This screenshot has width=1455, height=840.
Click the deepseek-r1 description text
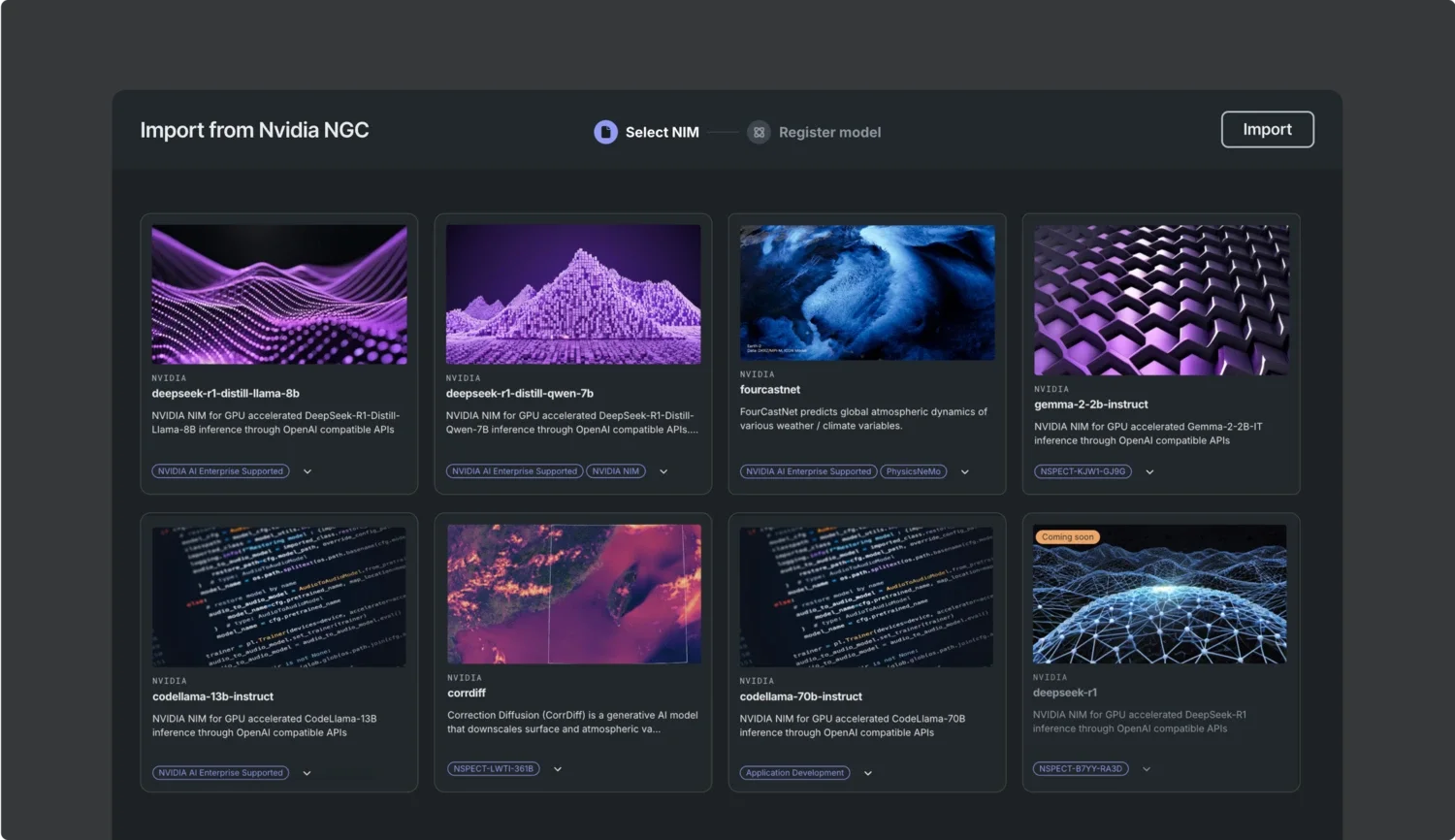1140,722
